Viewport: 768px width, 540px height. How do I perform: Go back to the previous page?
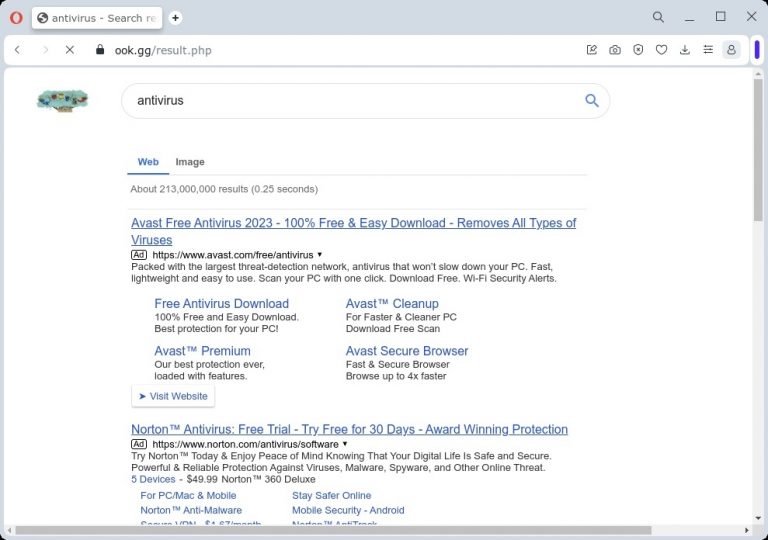click(x=18, y=50)
